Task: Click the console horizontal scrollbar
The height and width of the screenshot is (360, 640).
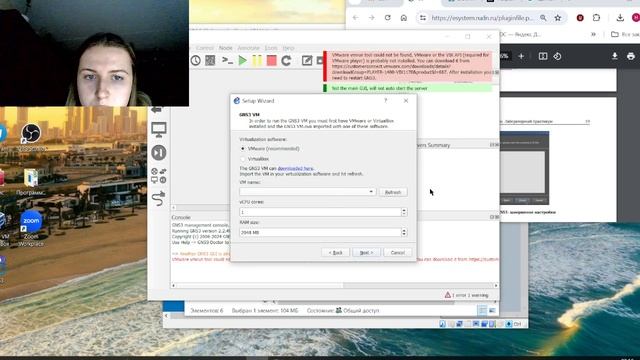Action: click(335, 285)
